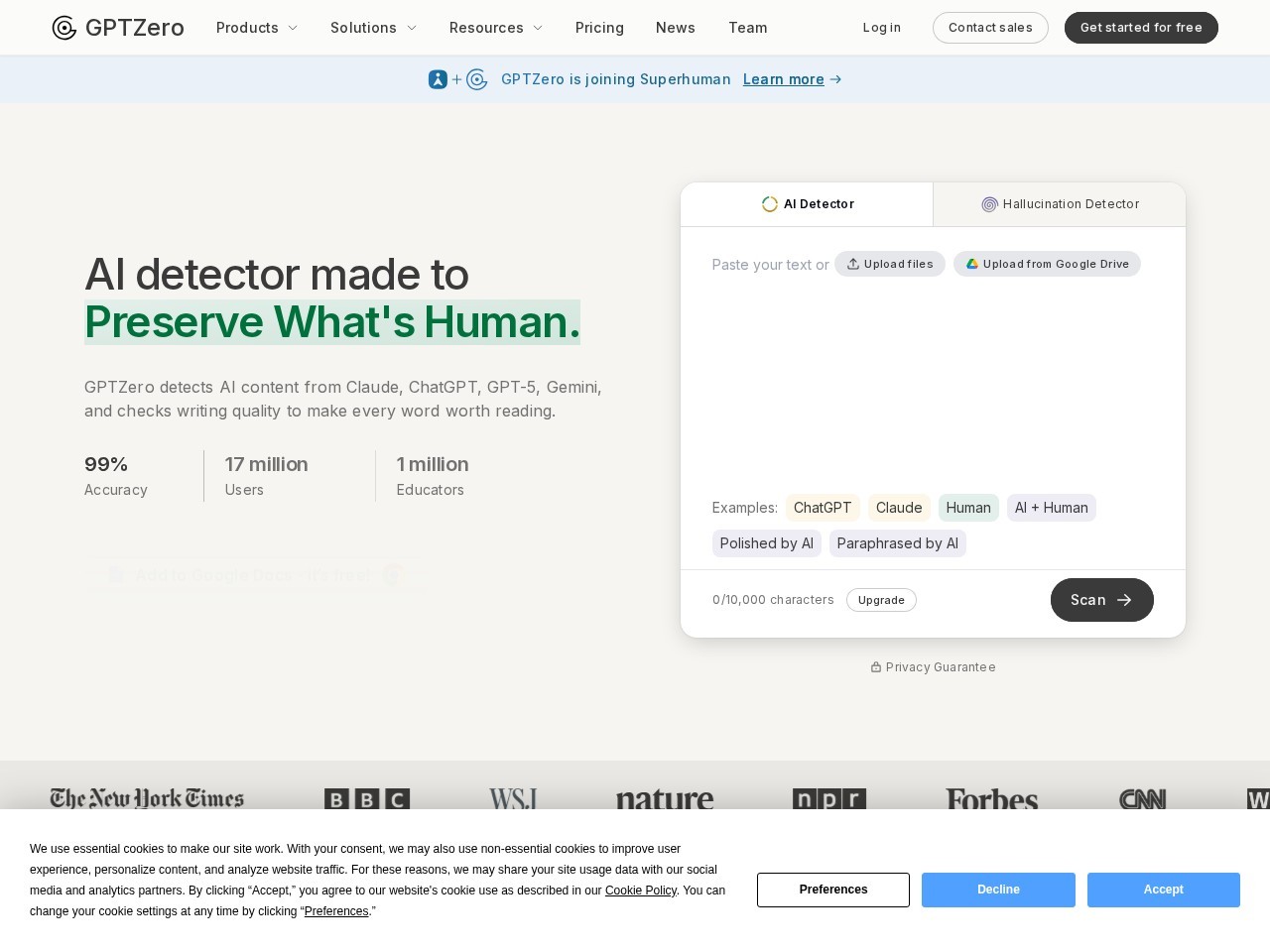The width and height of the screenshot is (1270, 952).
Task: Click the arrow next to Learn more
Action: tap(835, 79)
